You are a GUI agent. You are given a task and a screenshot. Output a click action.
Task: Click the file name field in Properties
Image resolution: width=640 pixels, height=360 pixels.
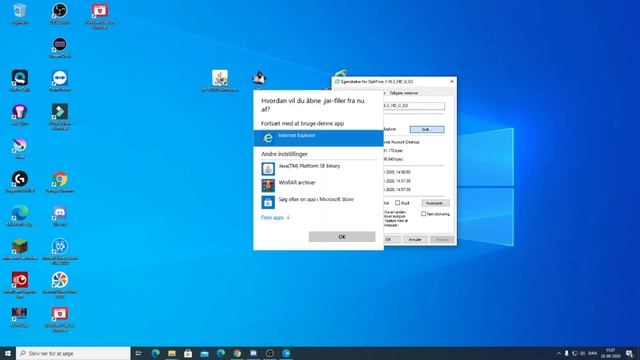coord(414,106)
